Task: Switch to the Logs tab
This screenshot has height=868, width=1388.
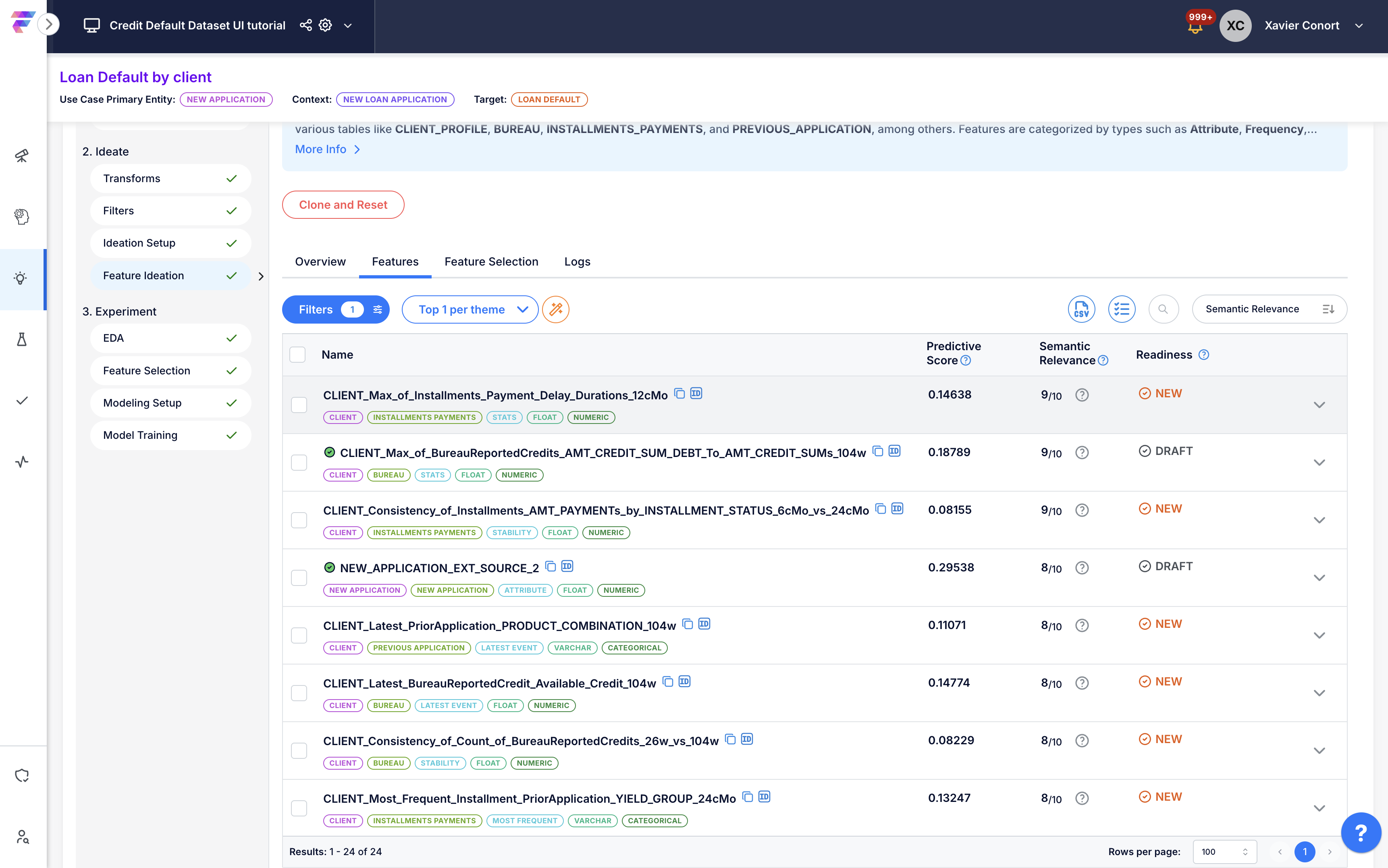Action: pos(577,262)
